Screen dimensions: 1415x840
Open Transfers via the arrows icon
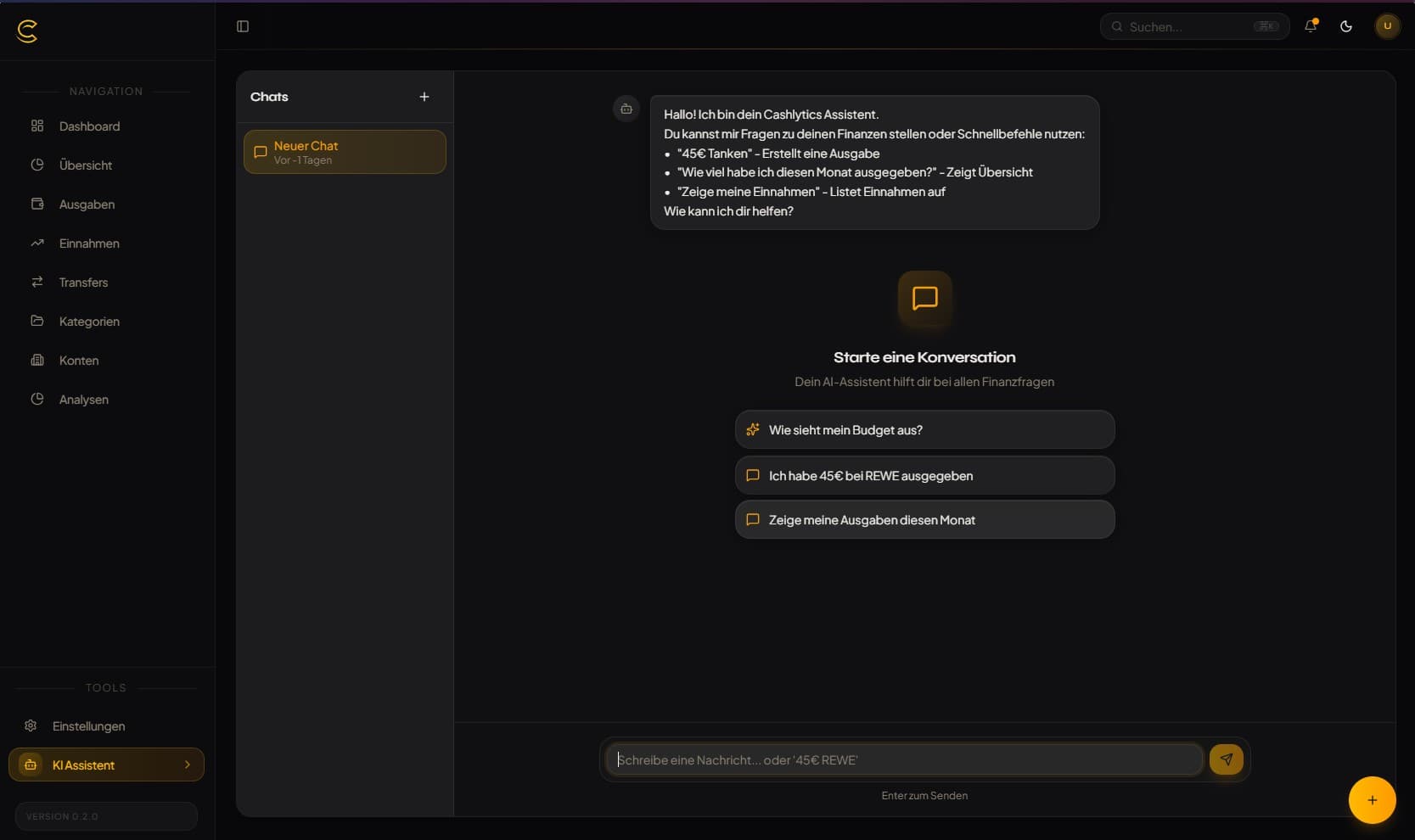coord(37,282)
